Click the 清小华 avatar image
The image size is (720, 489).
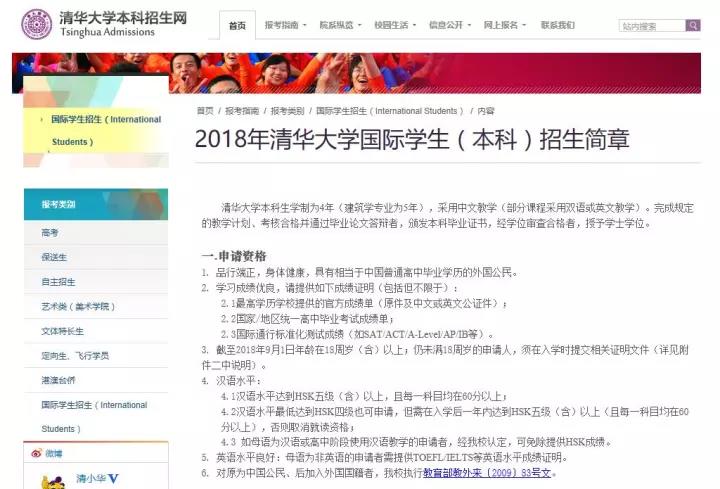coord(53,482)
